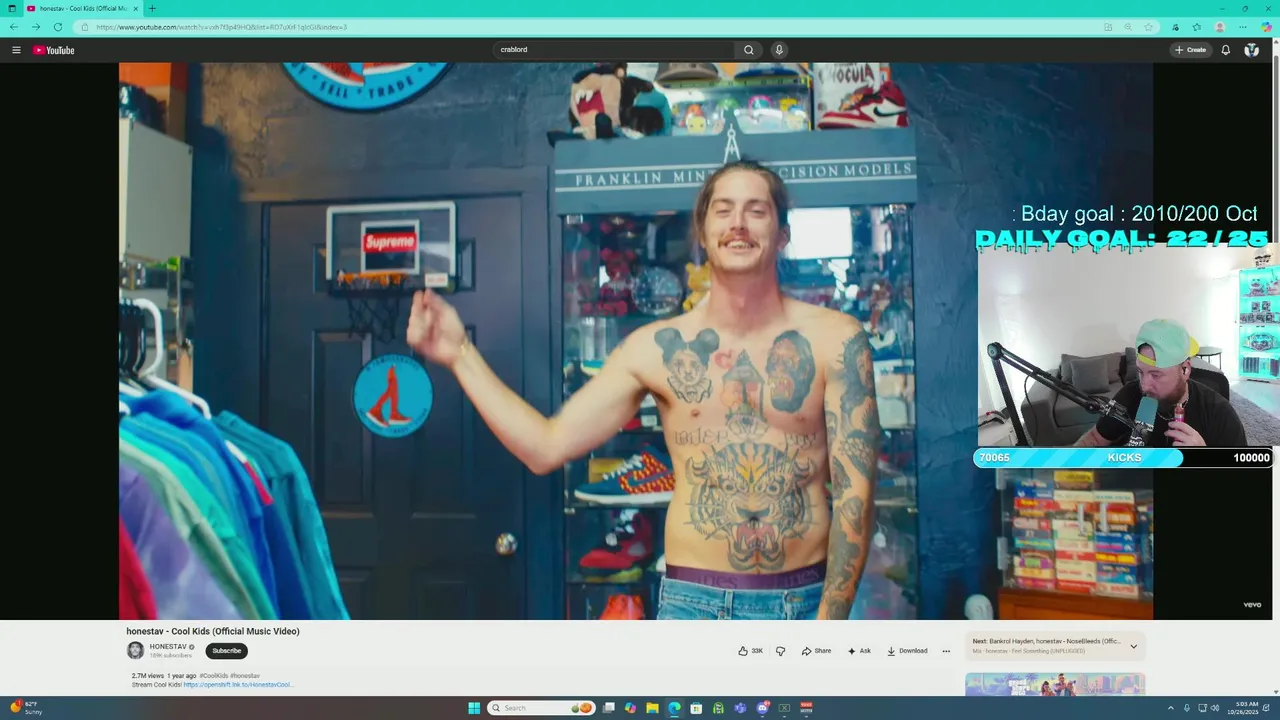Start voice search with the microphone icon
This screenshot has height=720, width=1280.
pyautogui.click(x=779, y=50)
